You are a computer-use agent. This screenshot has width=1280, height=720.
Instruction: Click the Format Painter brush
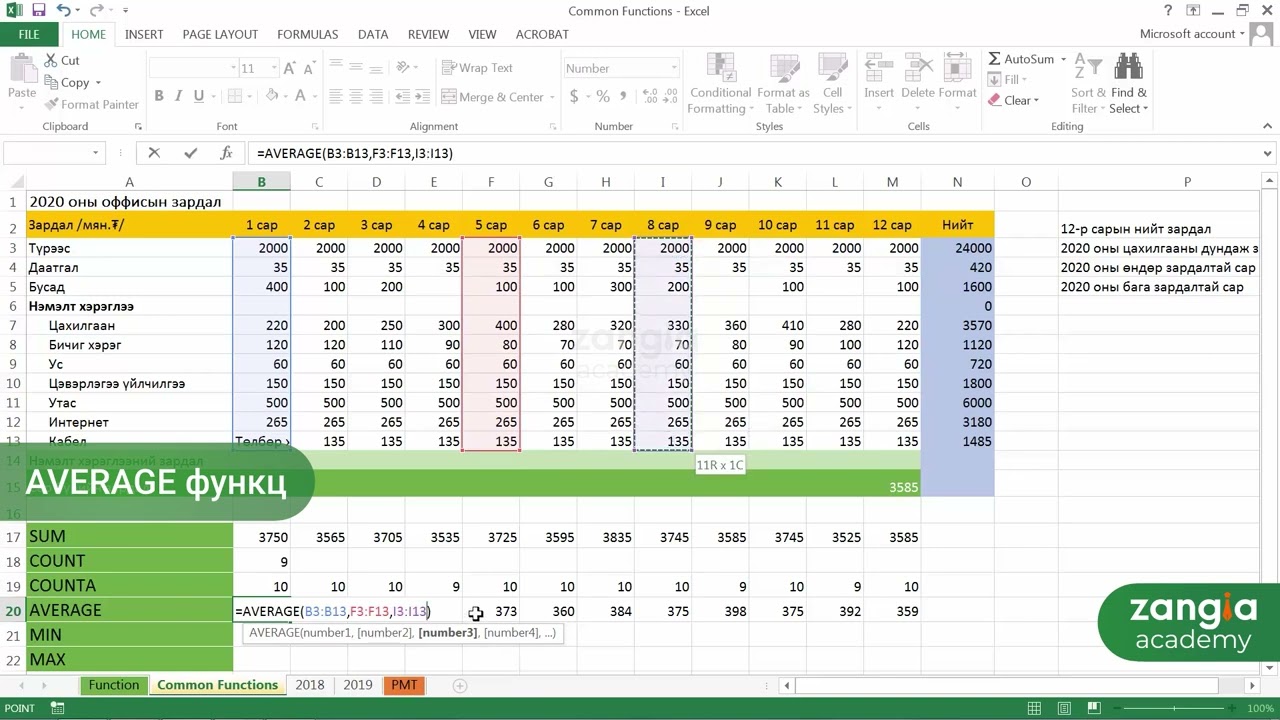tap(51, 104)
